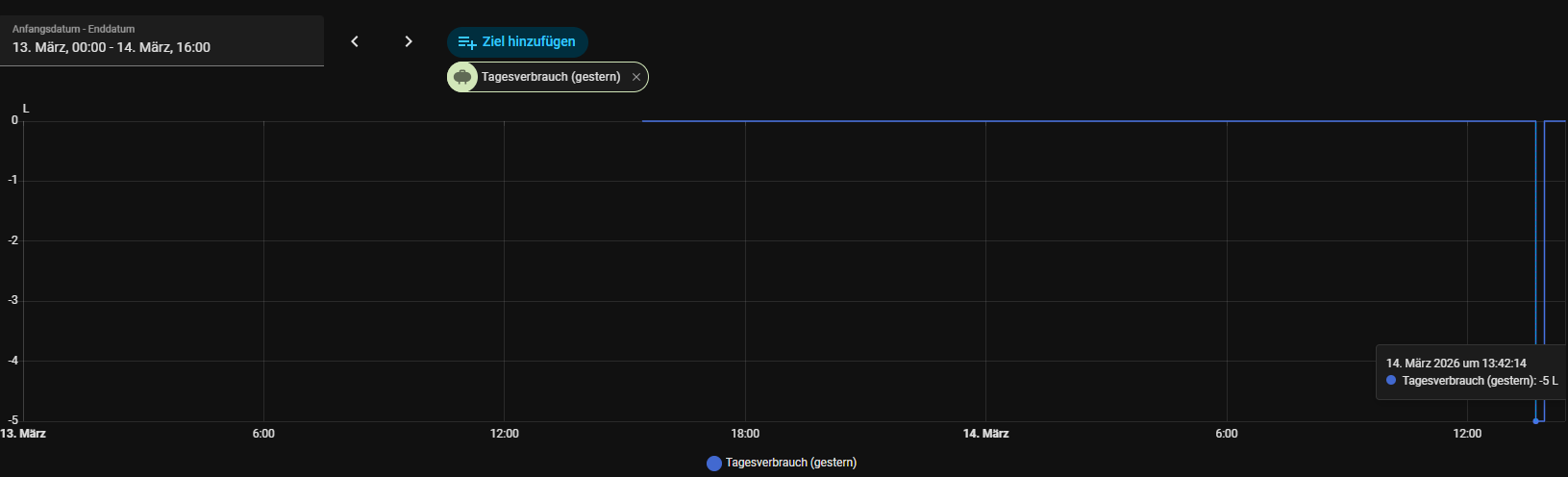
Task: Remove the Tagesverbrauch (gestern) chip
Action: click(x=635, y=77)
